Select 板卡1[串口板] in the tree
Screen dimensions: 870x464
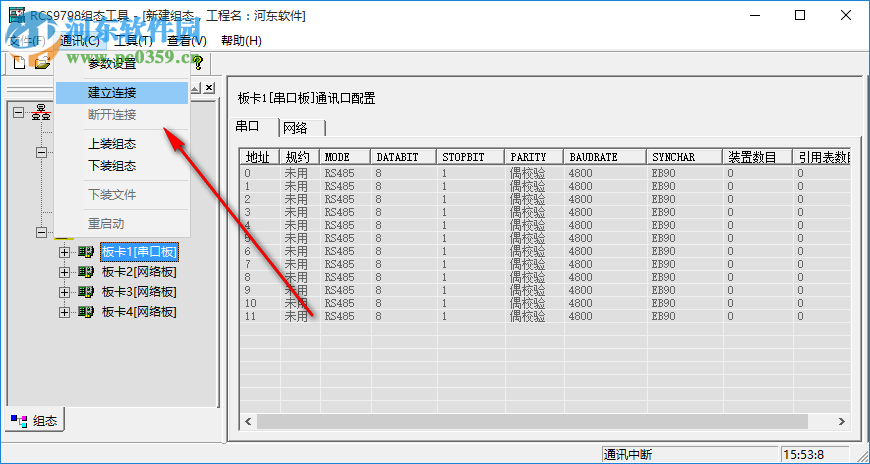coord(139,252)
